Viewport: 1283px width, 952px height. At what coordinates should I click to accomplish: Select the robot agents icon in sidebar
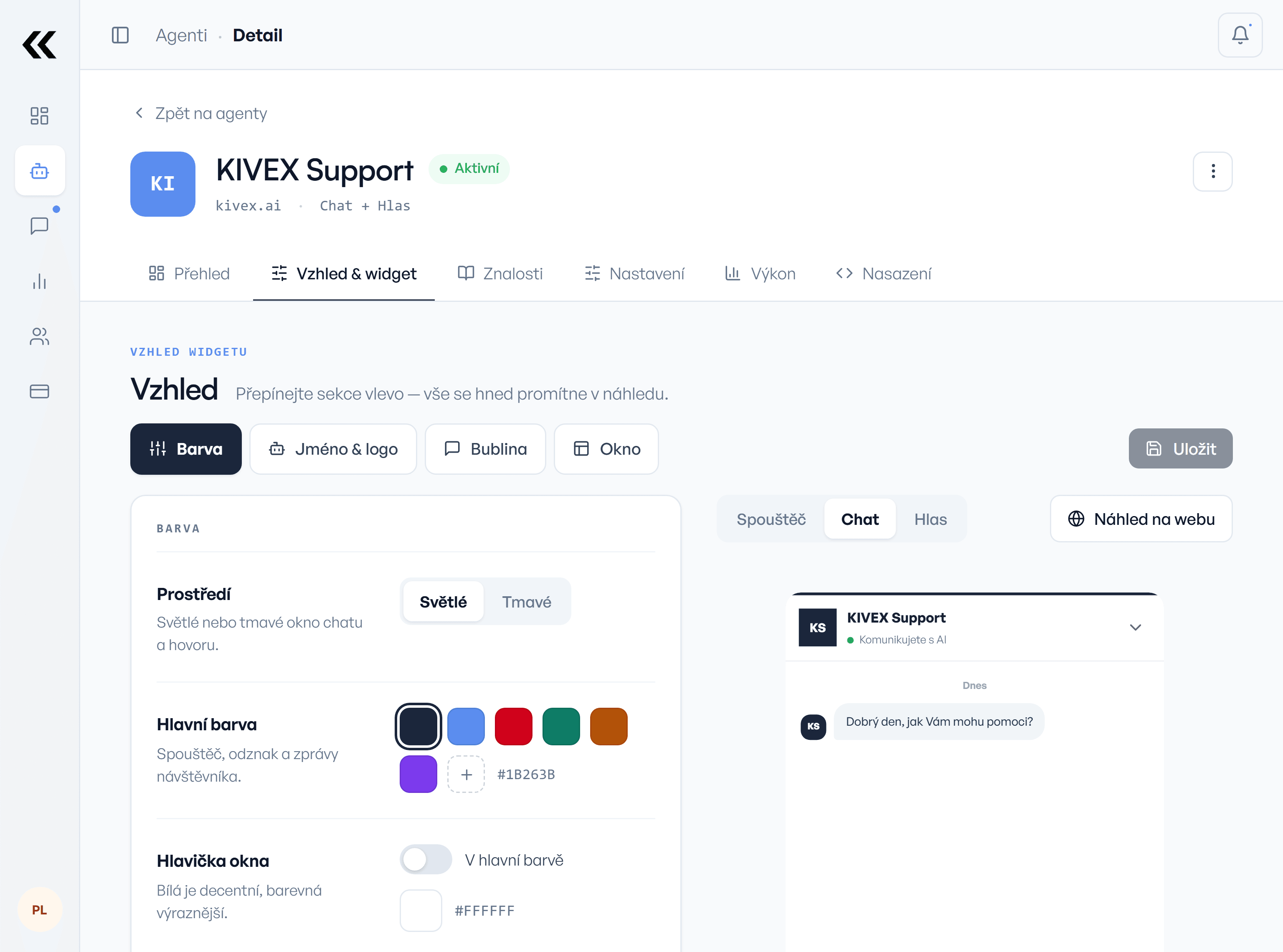39,171
